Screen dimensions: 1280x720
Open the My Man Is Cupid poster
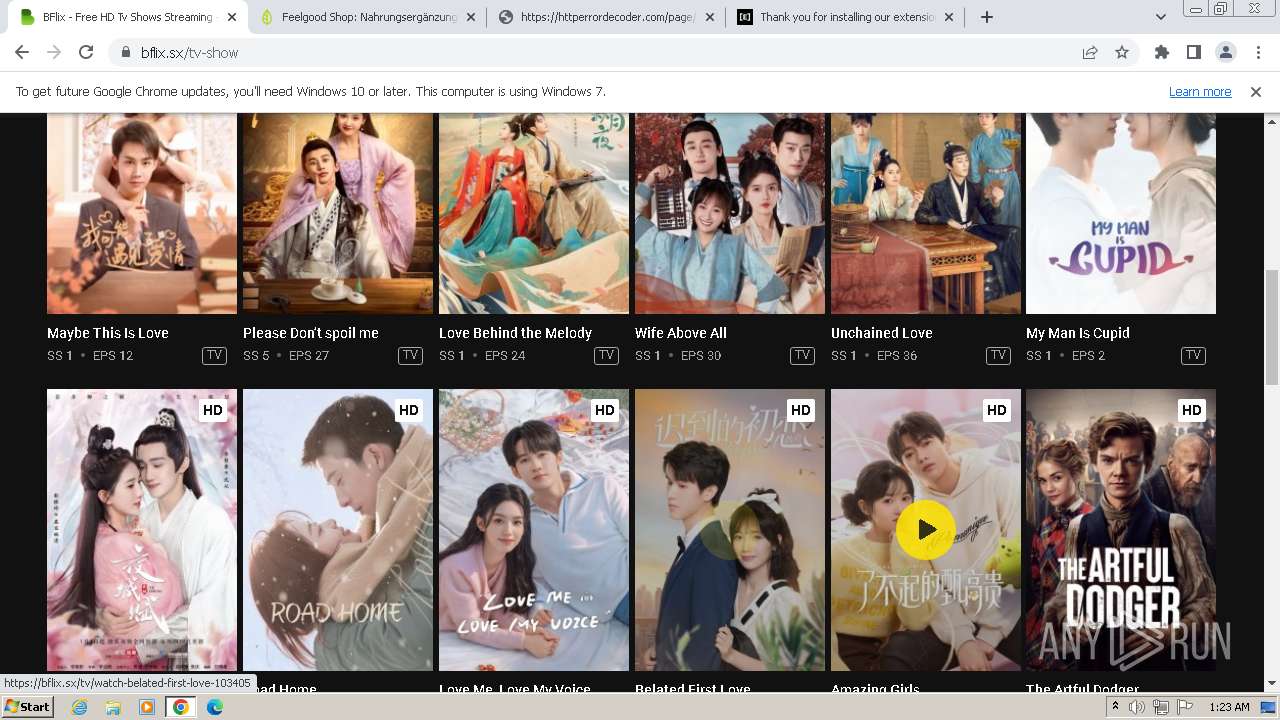pos(1121,213)
